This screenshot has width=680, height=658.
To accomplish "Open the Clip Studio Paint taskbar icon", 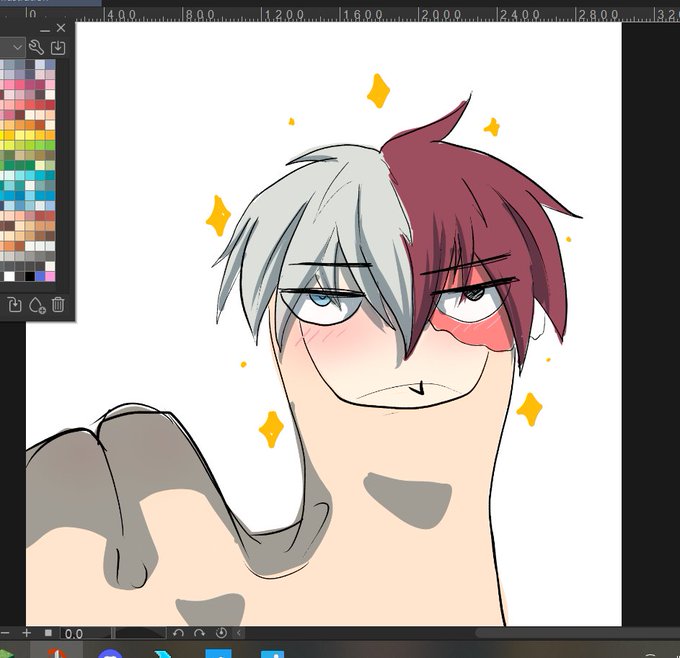I will click(57, 653).
